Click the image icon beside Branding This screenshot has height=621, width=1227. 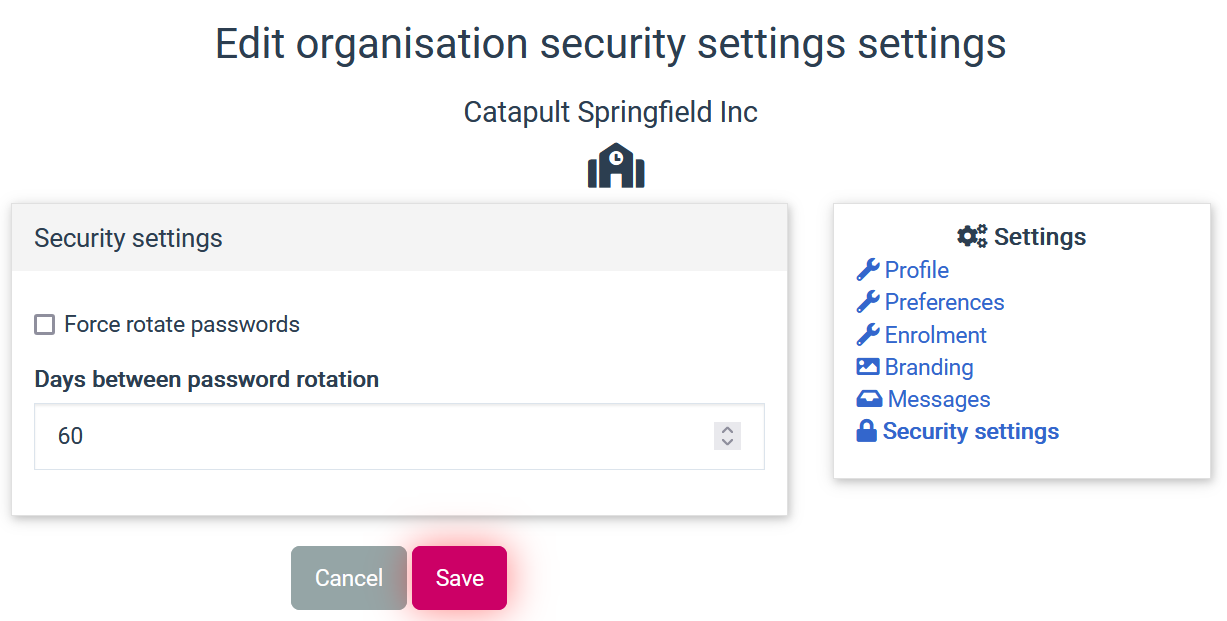(x=868, y=366)
